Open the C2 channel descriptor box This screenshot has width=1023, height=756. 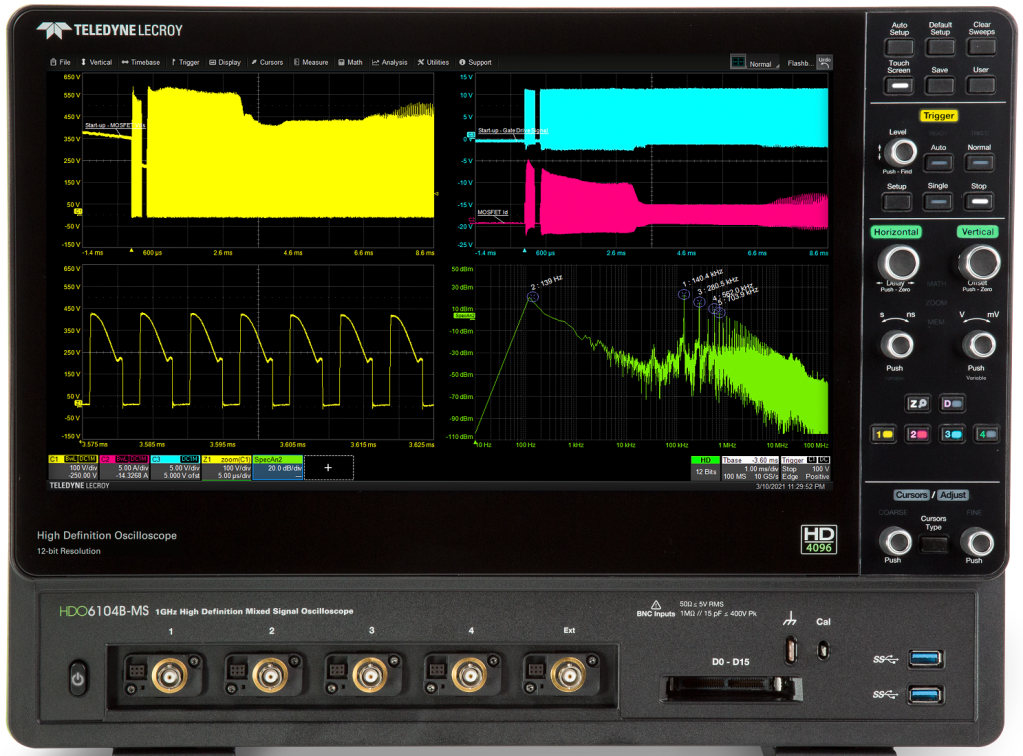pyautogui.click(x=124, y=468)
